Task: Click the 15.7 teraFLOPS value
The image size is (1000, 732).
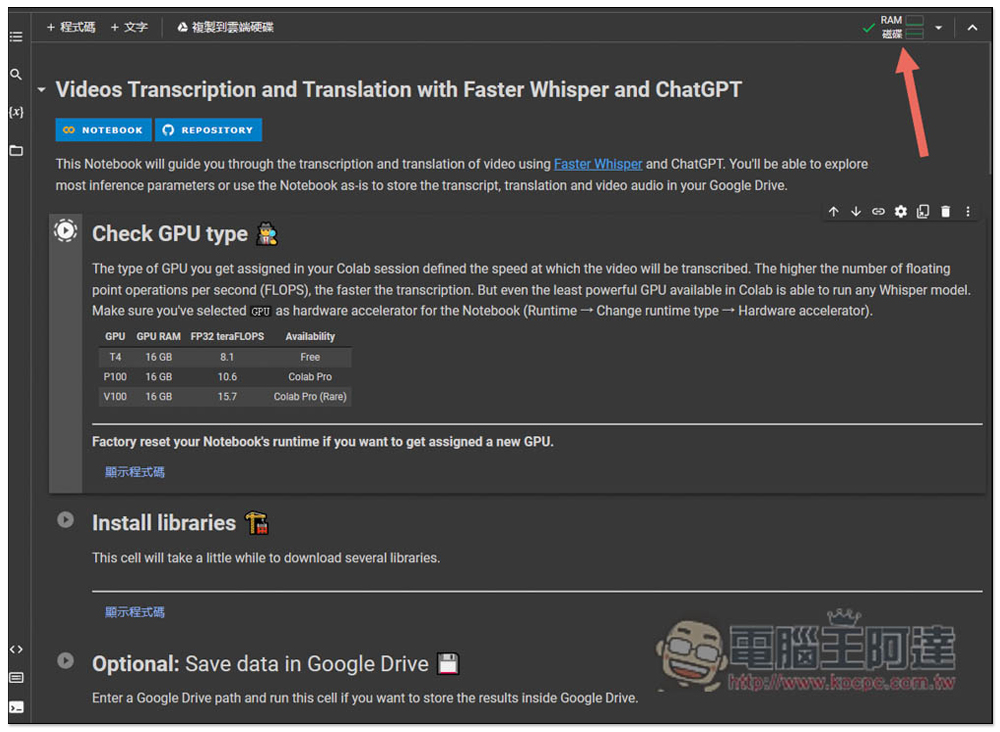Action: [227, 397]
